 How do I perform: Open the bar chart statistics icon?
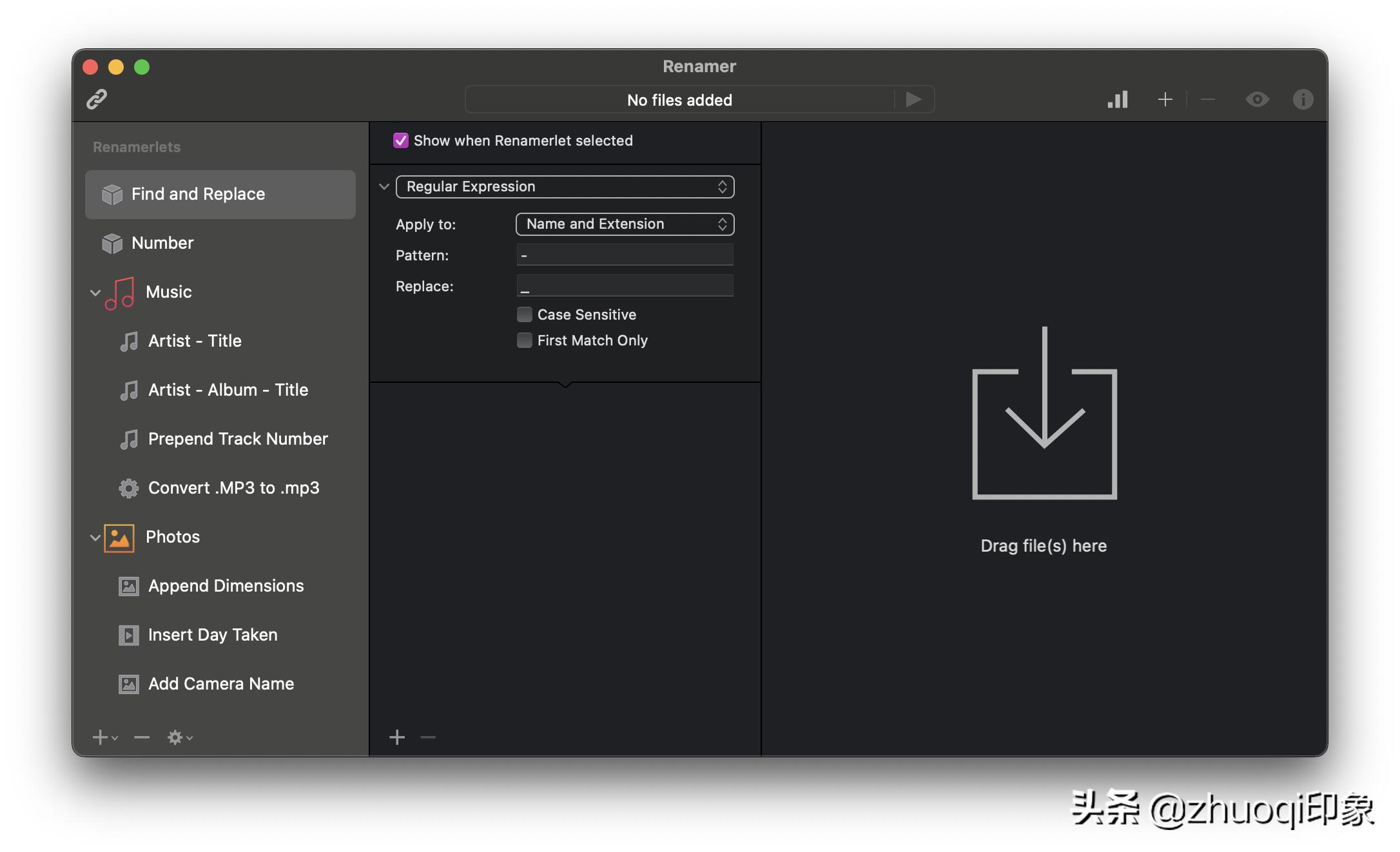click(x=1118, y=99)
